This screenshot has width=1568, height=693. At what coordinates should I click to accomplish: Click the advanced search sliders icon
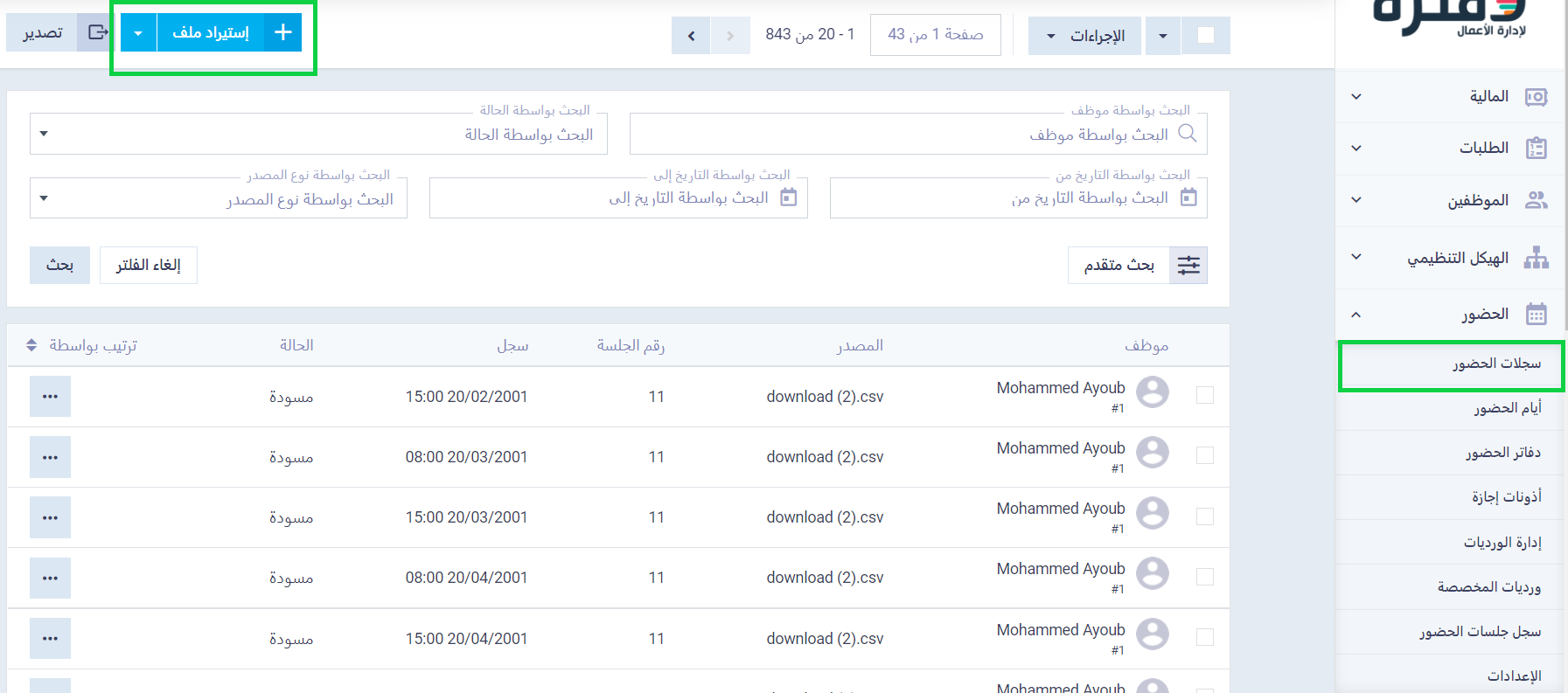pos(1188,265)
